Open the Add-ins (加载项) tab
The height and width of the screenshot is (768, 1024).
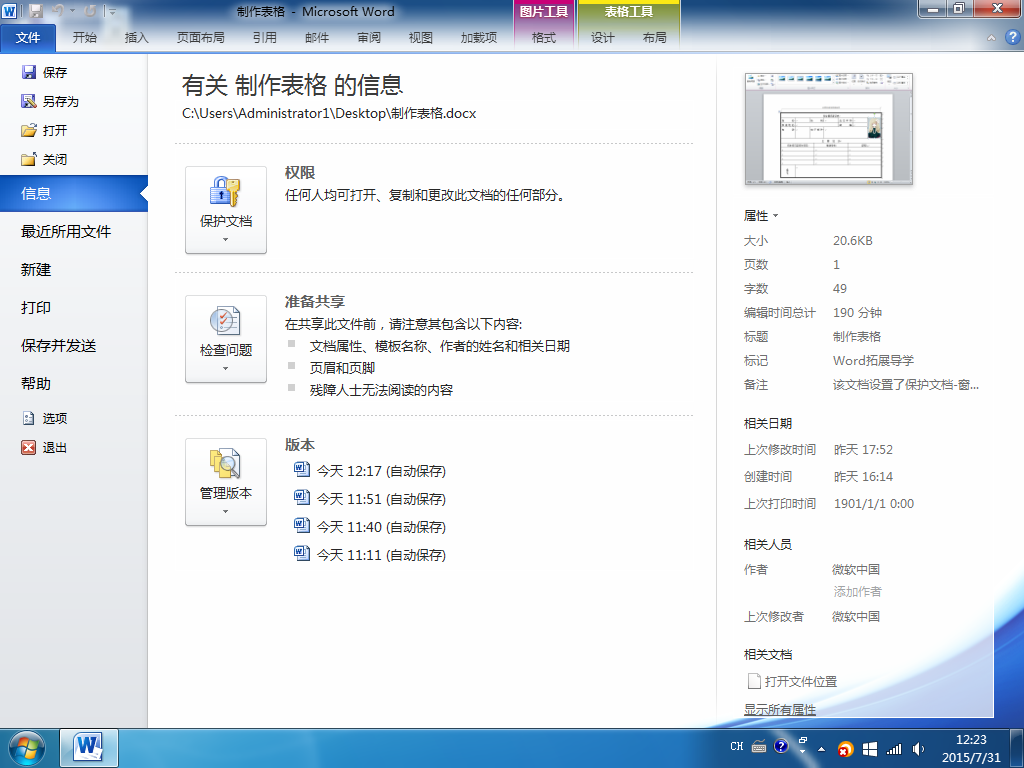(x=479, y=38)
